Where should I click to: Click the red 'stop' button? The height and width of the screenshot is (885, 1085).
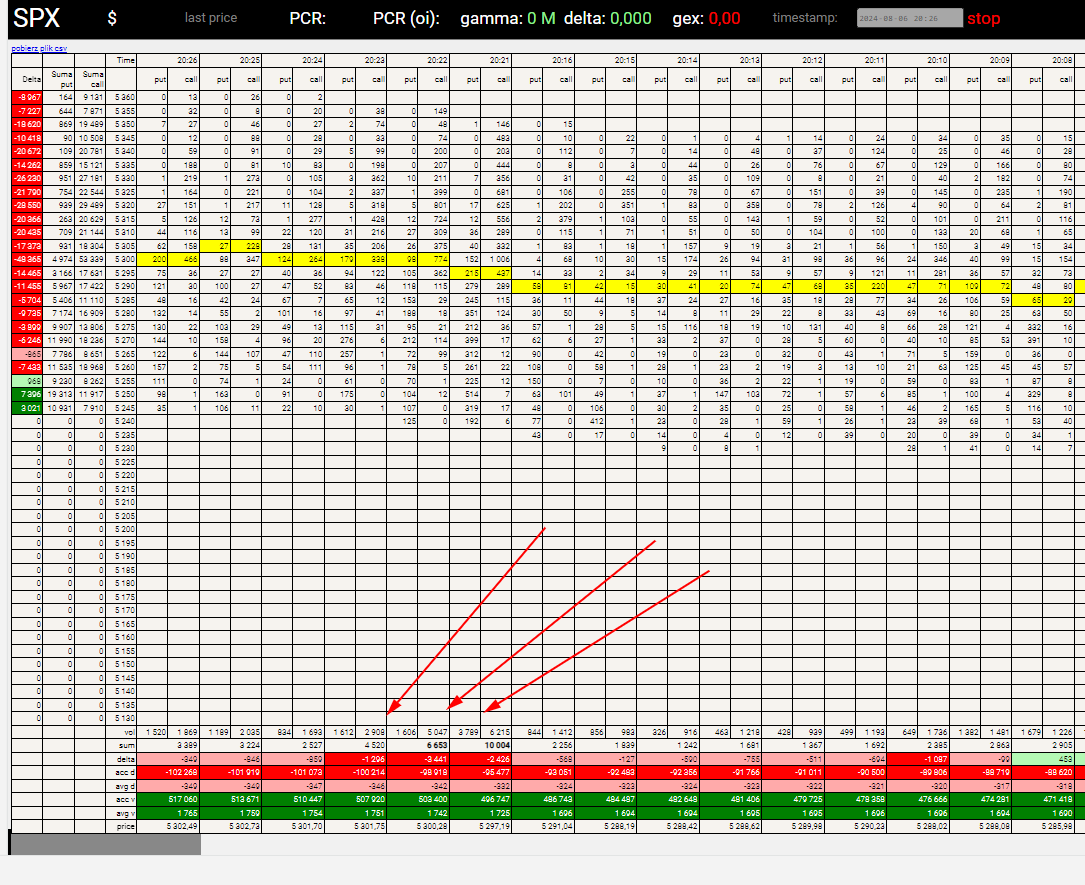(983, 19)
